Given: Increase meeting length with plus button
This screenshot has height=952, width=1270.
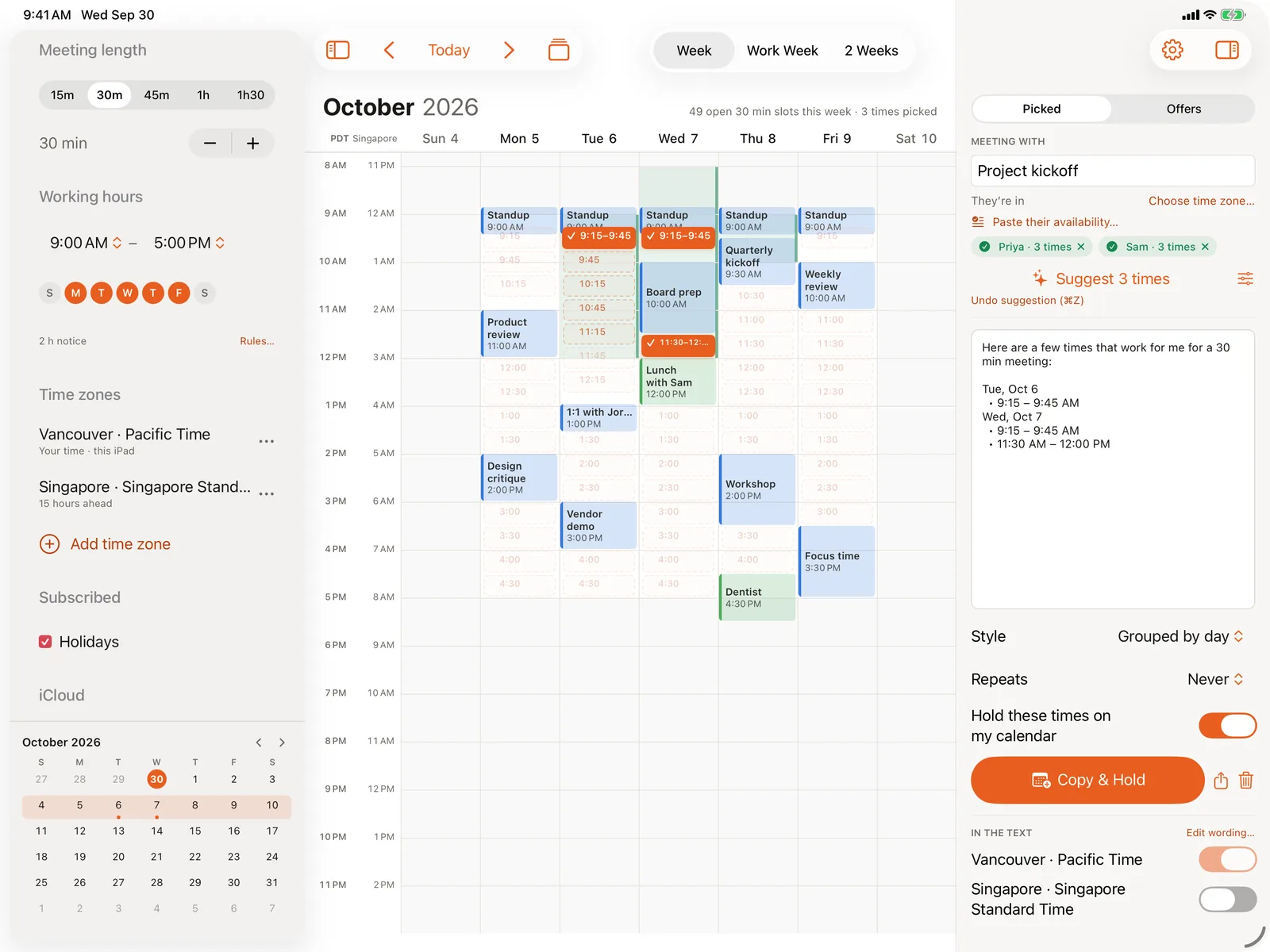Looking at the screenshot, I should coord(253,144).
